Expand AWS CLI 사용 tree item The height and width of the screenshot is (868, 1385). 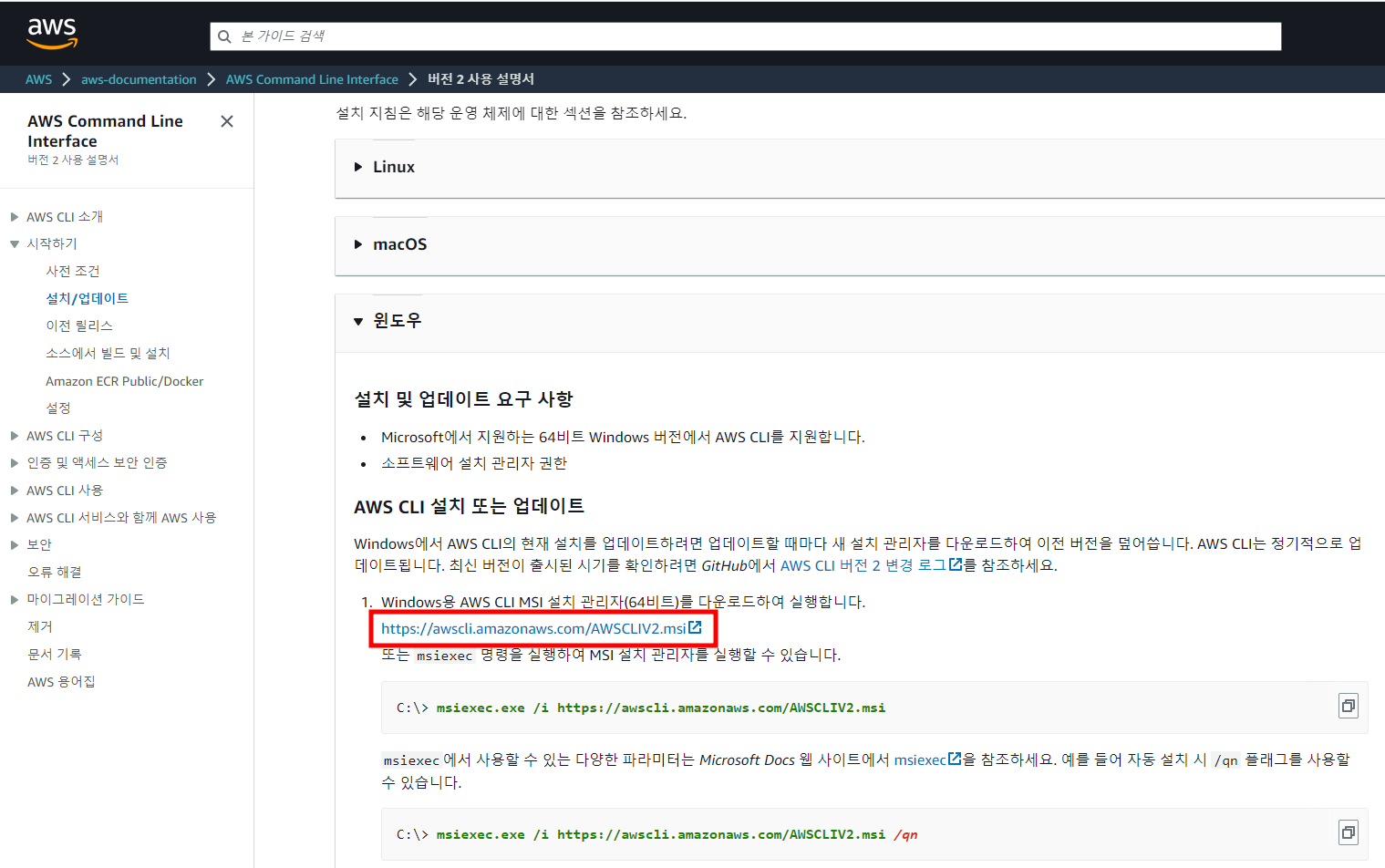[15, 491]
